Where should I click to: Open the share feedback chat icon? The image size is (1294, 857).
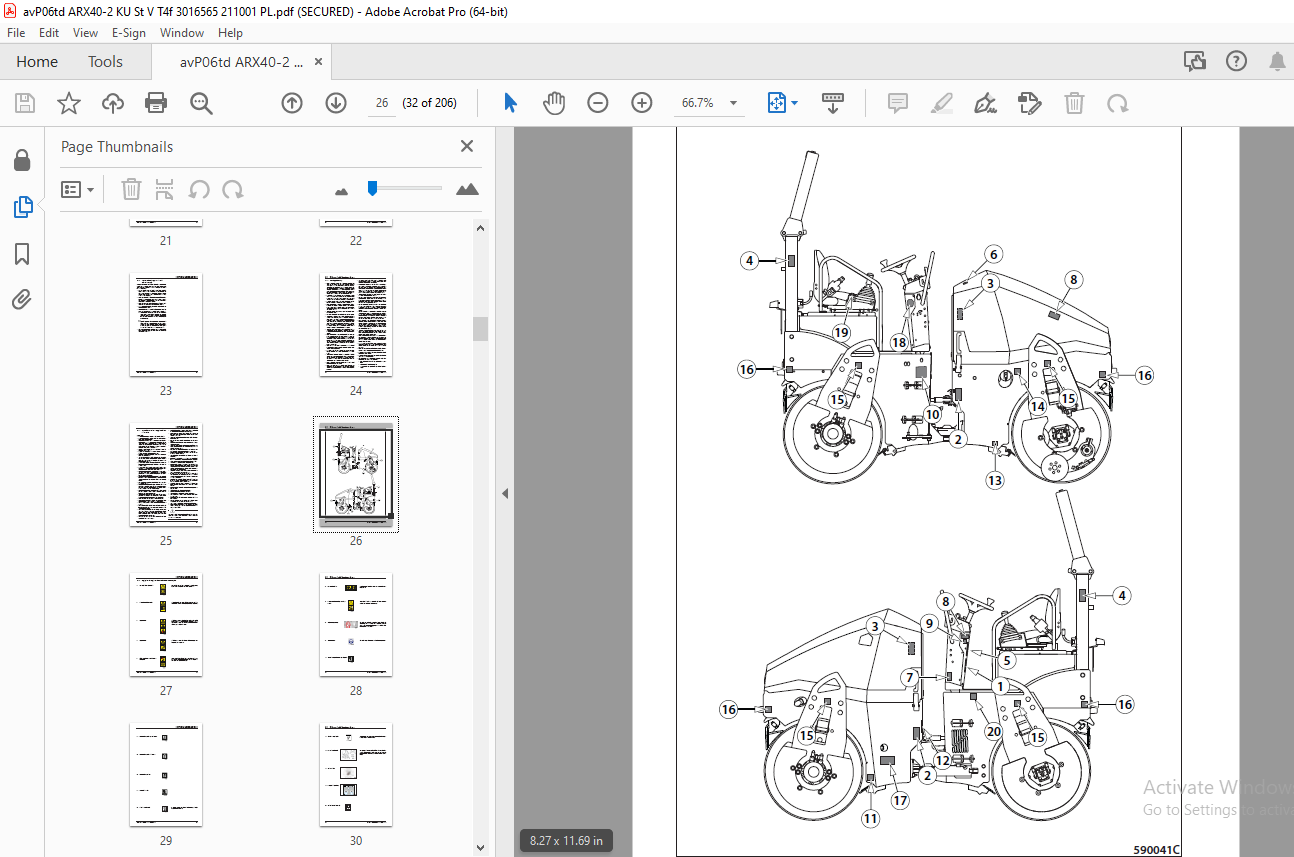pos(1195,62)
